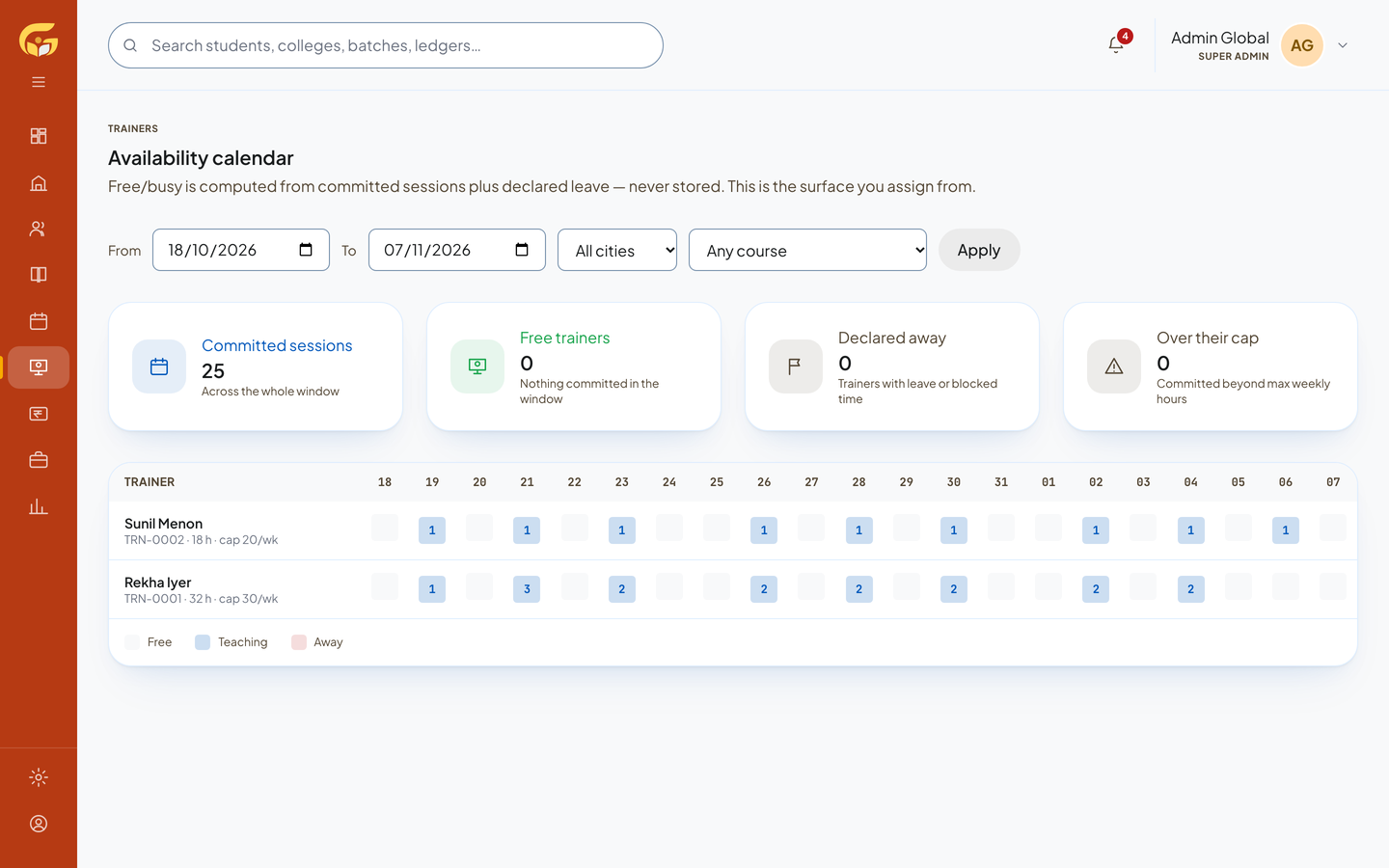This screenshot has width=1389, height=868.
Task: Open the people icon in the sidebar
Action: (x=39, y=229)
